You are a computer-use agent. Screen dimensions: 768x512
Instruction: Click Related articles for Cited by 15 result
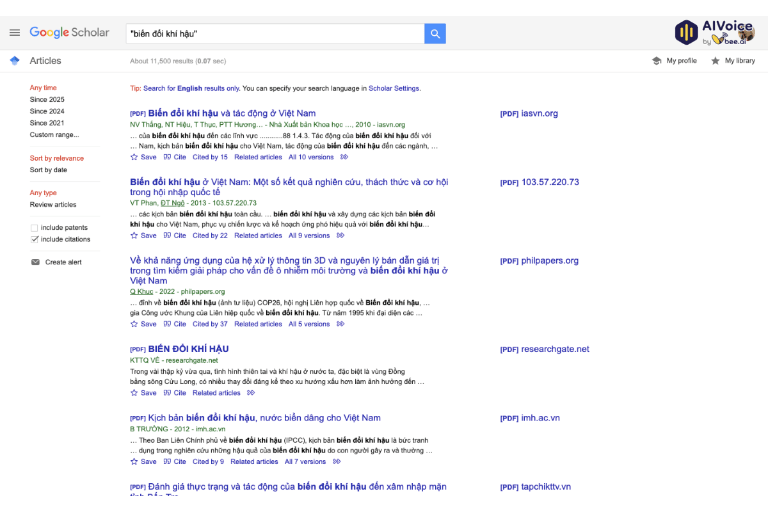coord(258,157)
